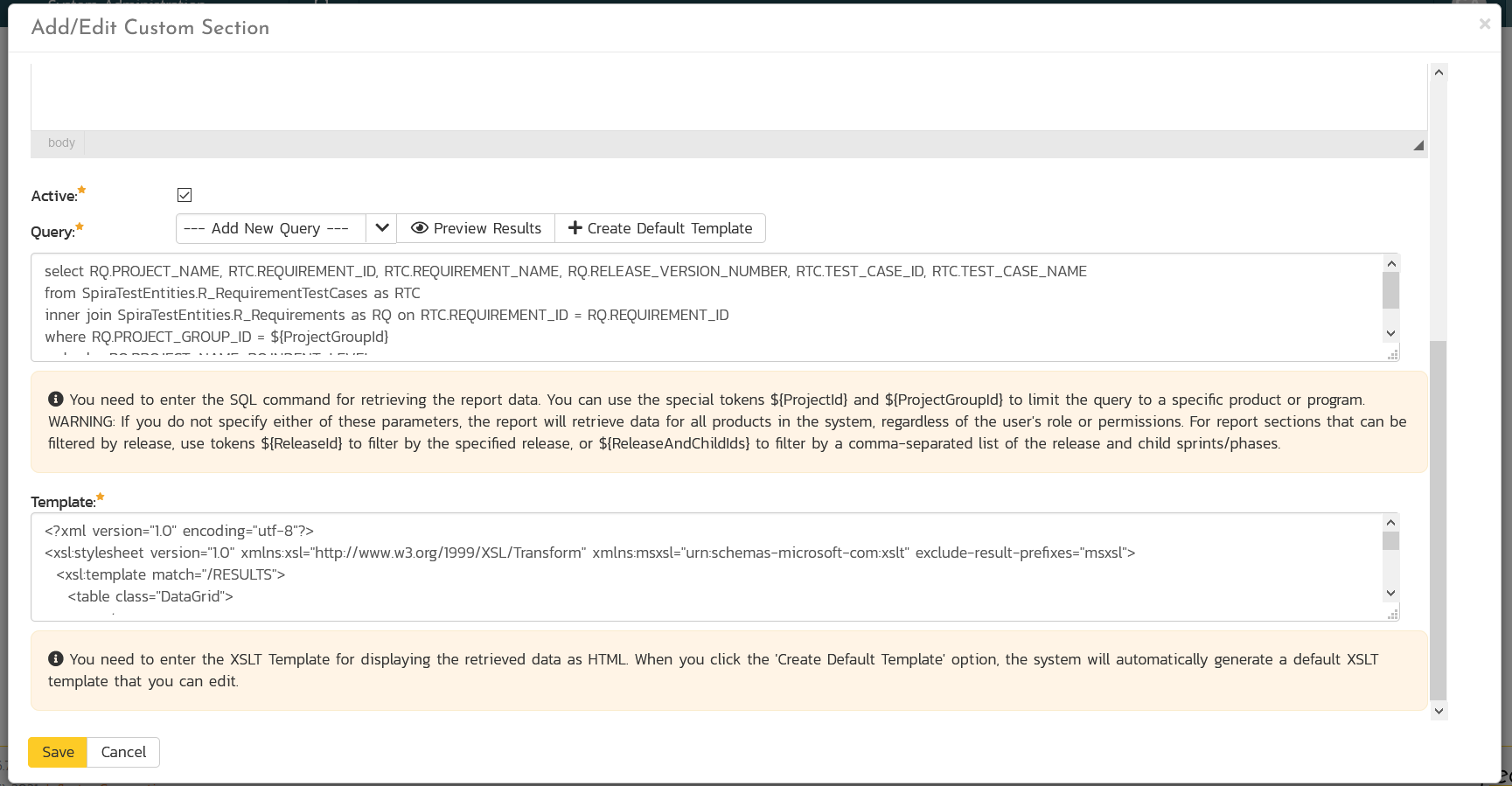Click the rich text editor resize triangle
The image size is (1512, 786).
(x=1418, y=145)
